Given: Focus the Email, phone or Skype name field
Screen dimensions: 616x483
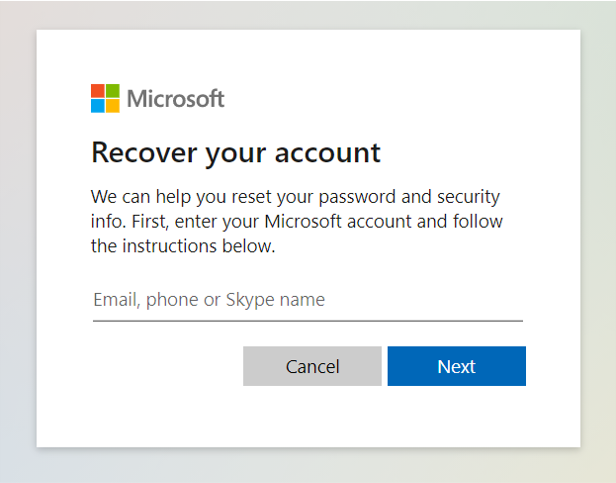Looking at the screenshot, I should coord(308,301).
